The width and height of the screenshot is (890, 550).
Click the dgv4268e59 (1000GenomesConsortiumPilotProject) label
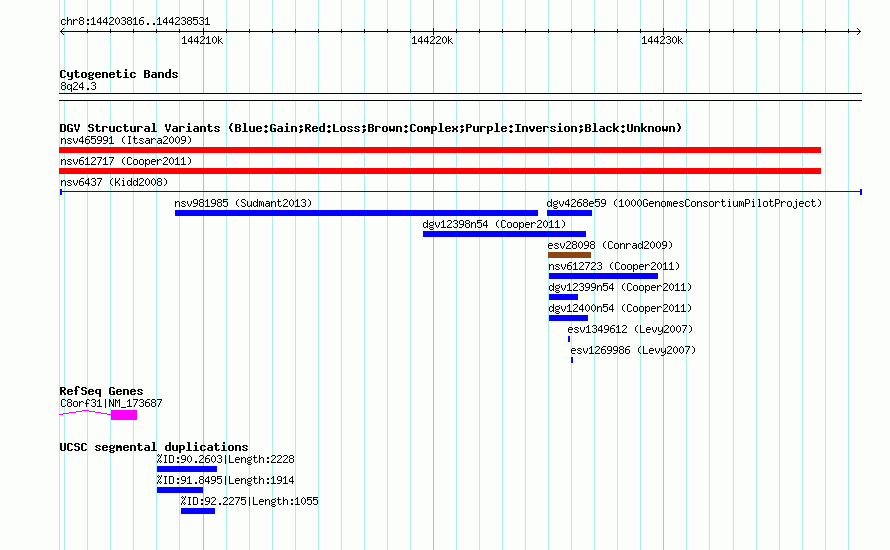point(684,203)
